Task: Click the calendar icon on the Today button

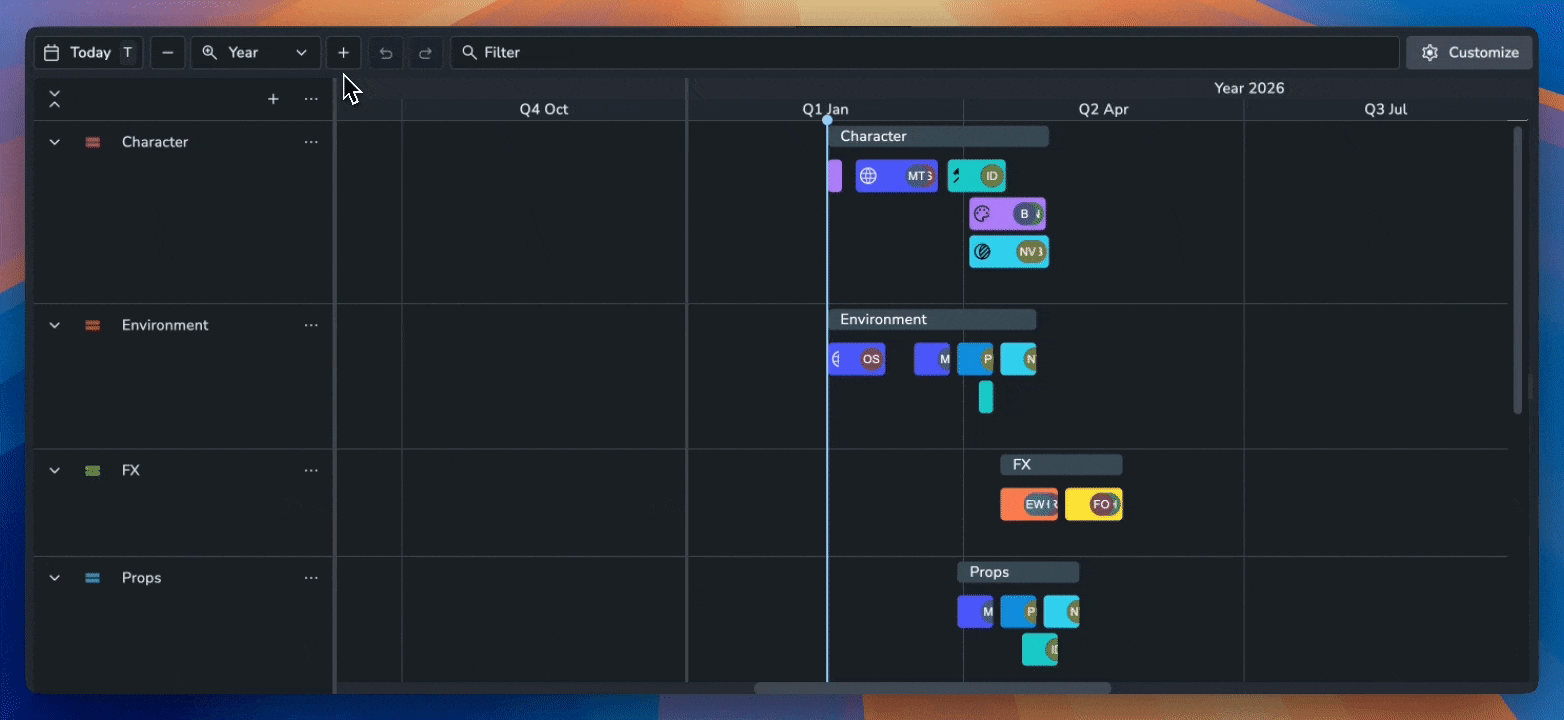Action: pos(50,52)
